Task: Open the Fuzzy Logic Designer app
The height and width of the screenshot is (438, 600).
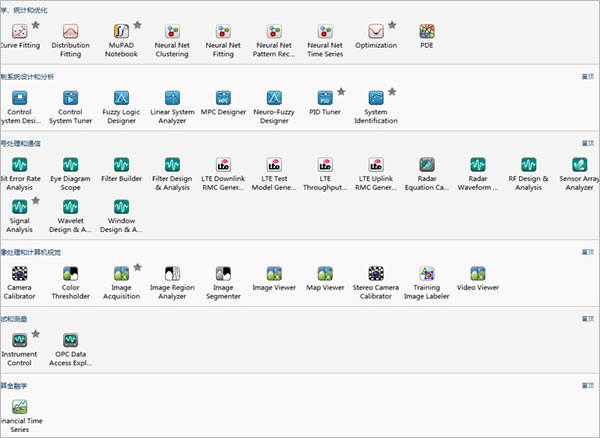Action: coord(122,98)
